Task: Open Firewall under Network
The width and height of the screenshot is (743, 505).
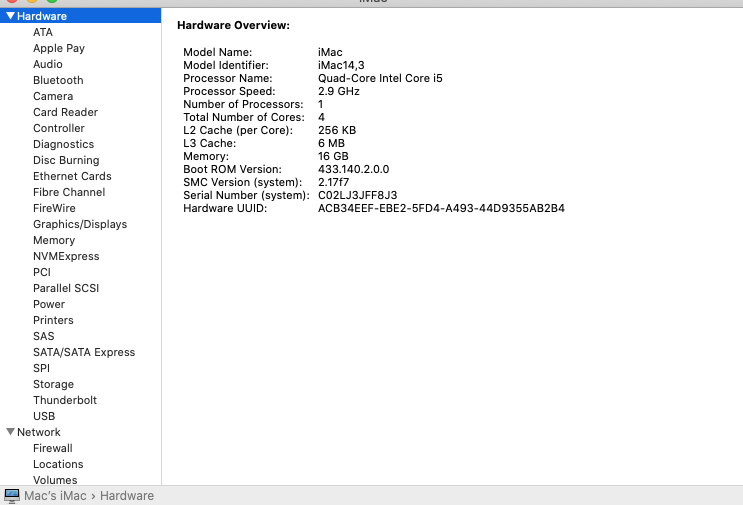Action: pos(53,448)
